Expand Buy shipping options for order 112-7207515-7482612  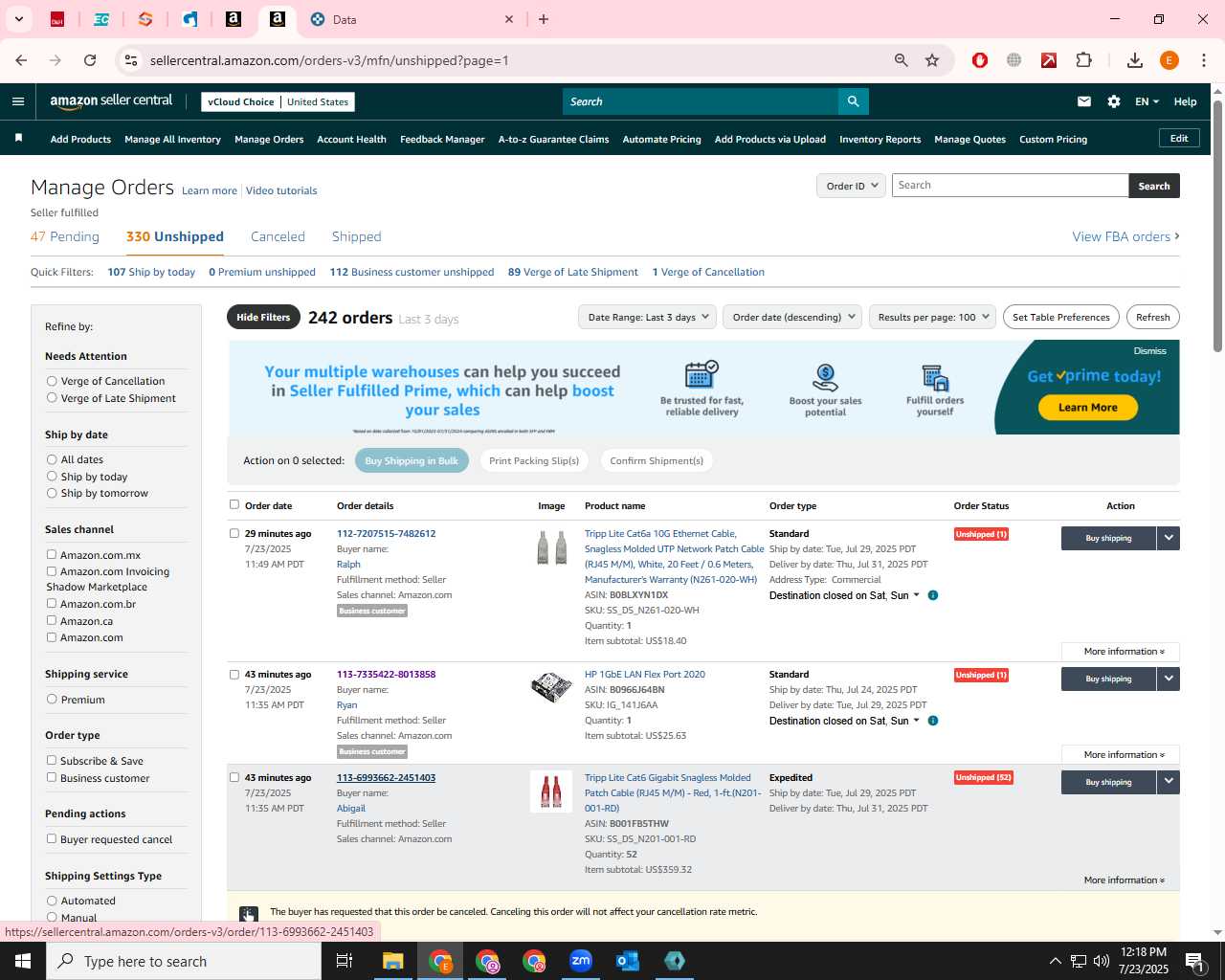point(1169,538)
